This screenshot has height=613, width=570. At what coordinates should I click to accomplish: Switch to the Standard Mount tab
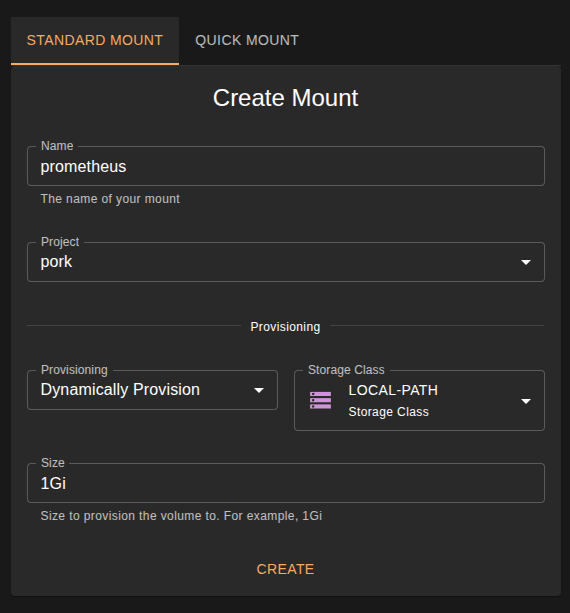click(x=95, y=40)
